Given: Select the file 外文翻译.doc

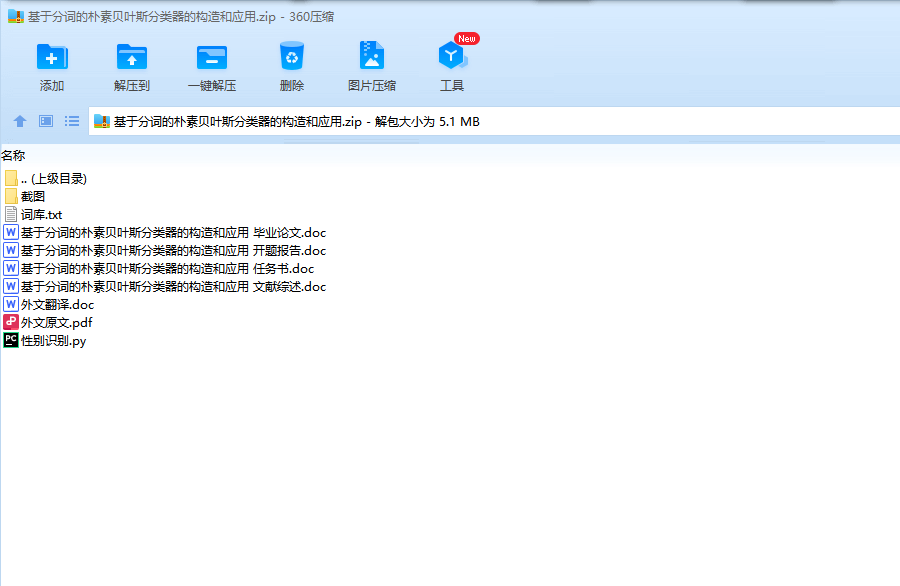Looking at the screenshot, I should tap(49, 304).
